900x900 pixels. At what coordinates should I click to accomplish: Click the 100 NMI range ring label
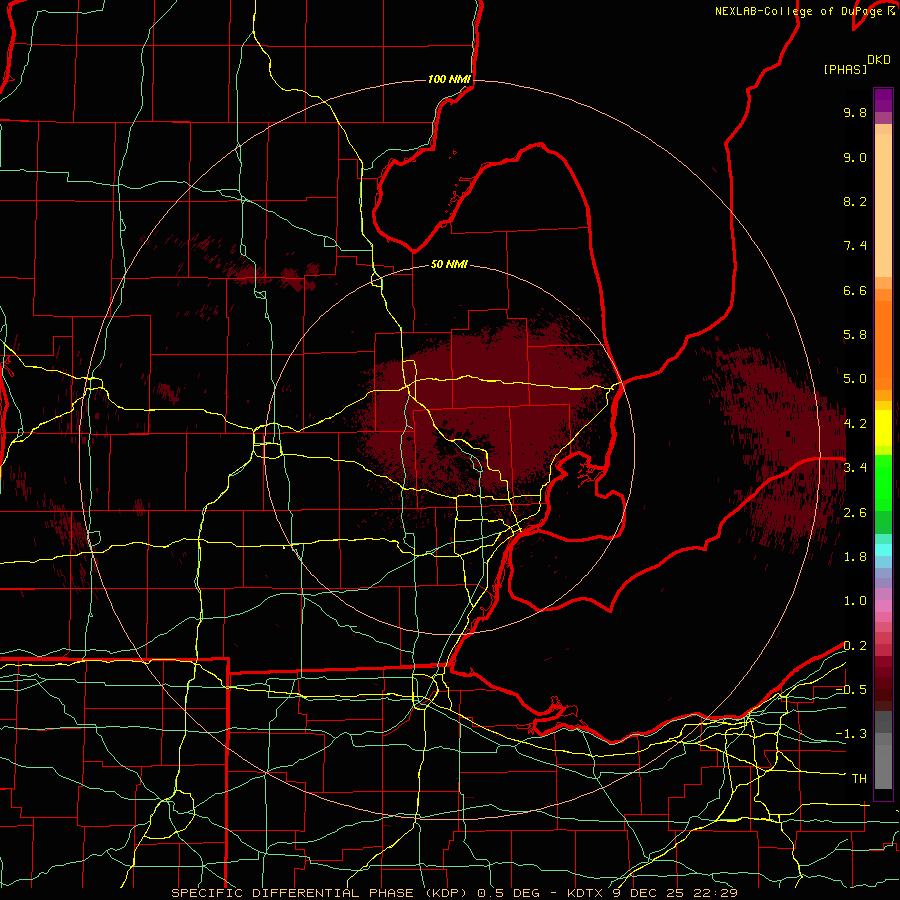point(449,79)
